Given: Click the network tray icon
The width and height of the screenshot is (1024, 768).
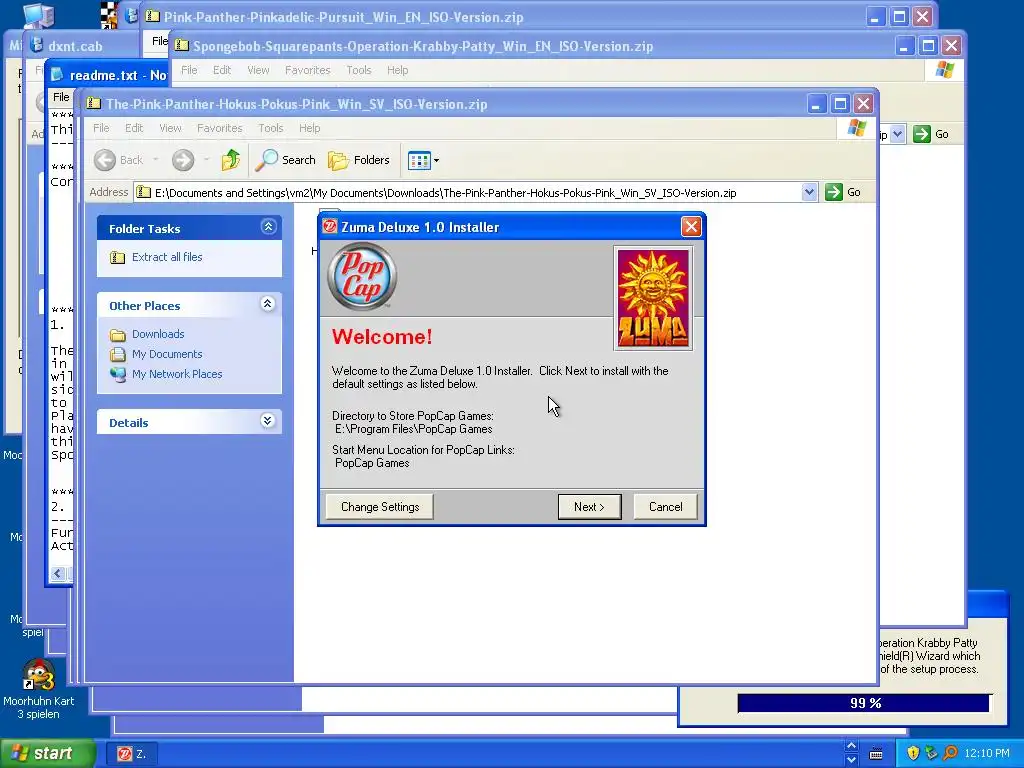Looking at the screenshot, I should coord(932,754).
